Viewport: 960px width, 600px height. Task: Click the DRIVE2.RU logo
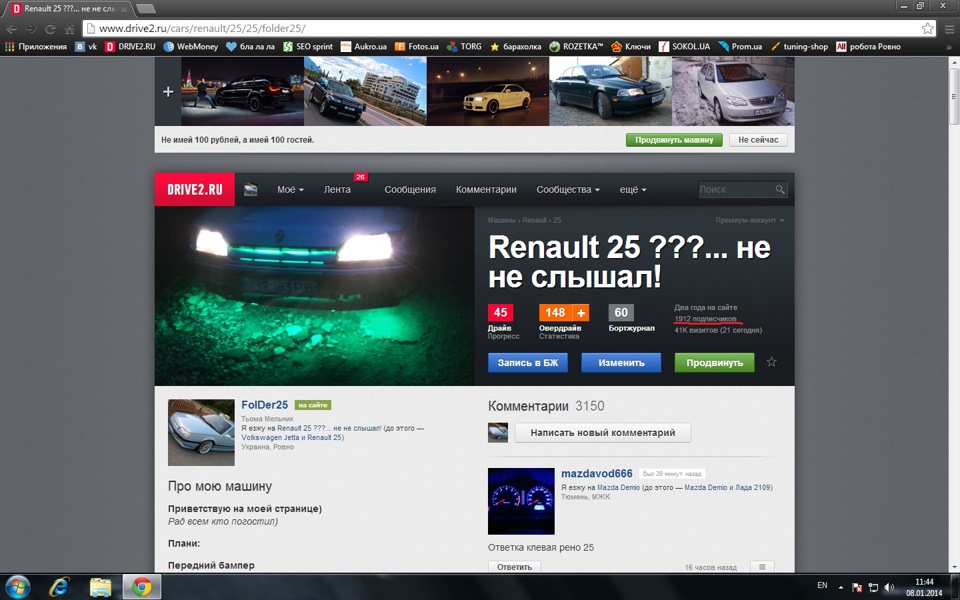point(195,189)
